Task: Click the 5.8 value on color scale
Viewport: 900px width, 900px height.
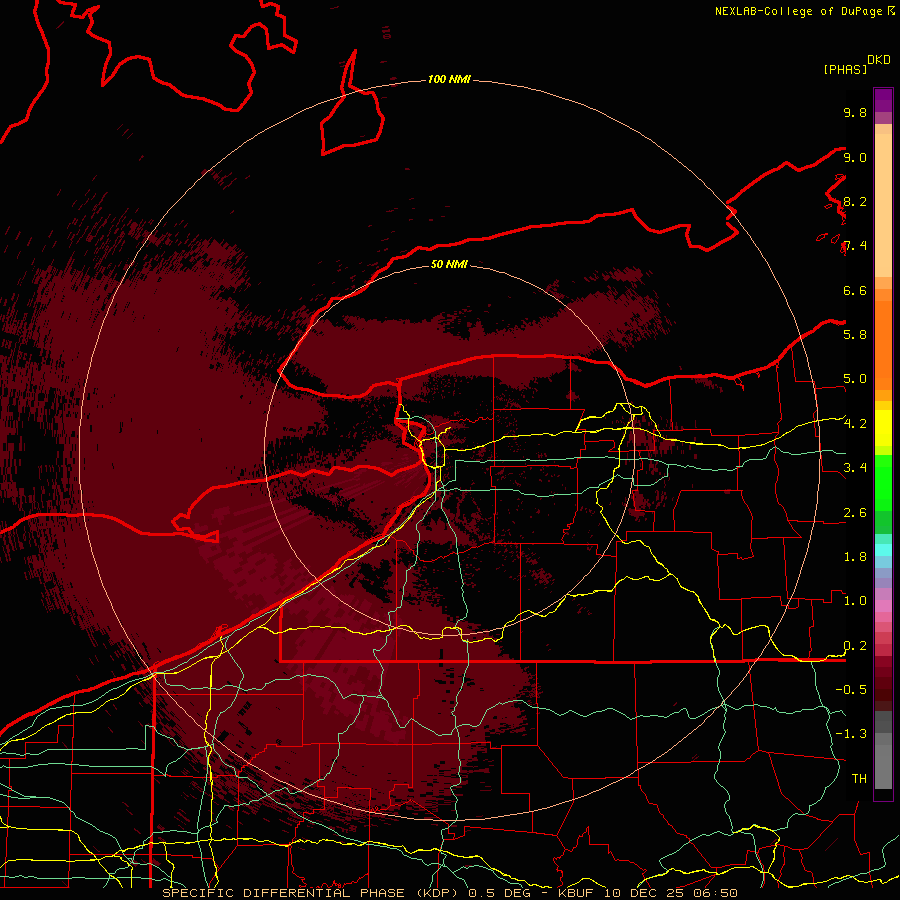Action: point(855,334)
